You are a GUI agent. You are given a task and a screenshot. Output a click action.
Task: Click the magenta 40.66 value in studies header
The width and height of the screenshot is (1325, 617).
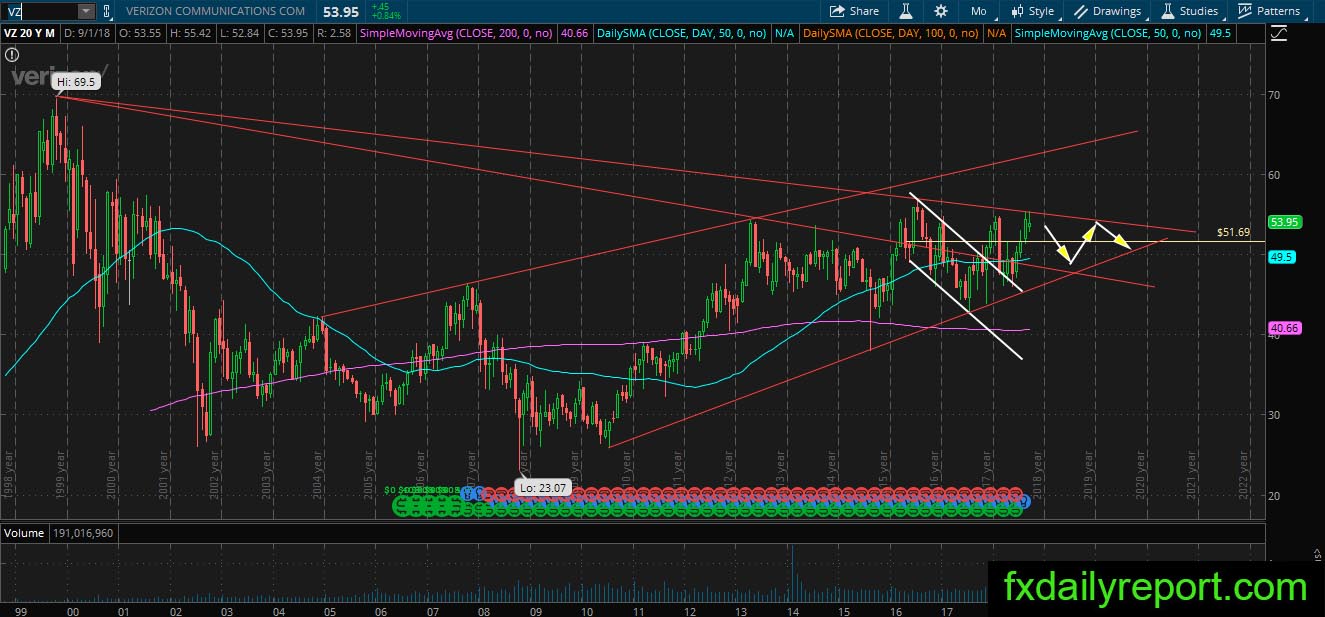tap(574, 33)
